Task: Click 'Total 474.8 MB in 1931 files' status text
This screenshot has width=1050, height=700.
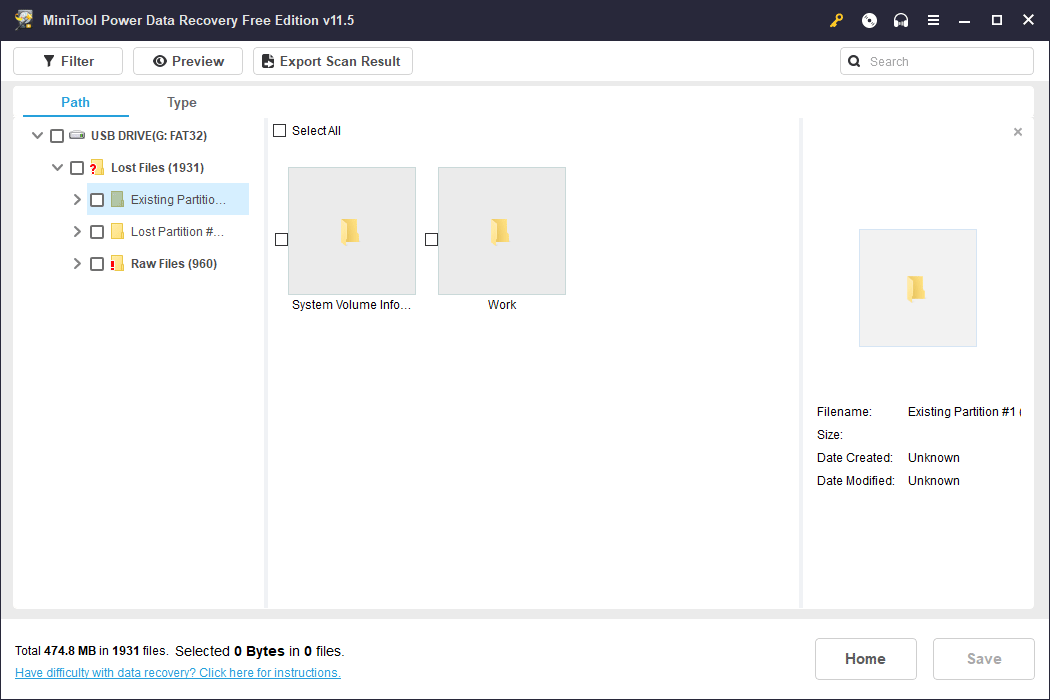Action: (91, 651)
